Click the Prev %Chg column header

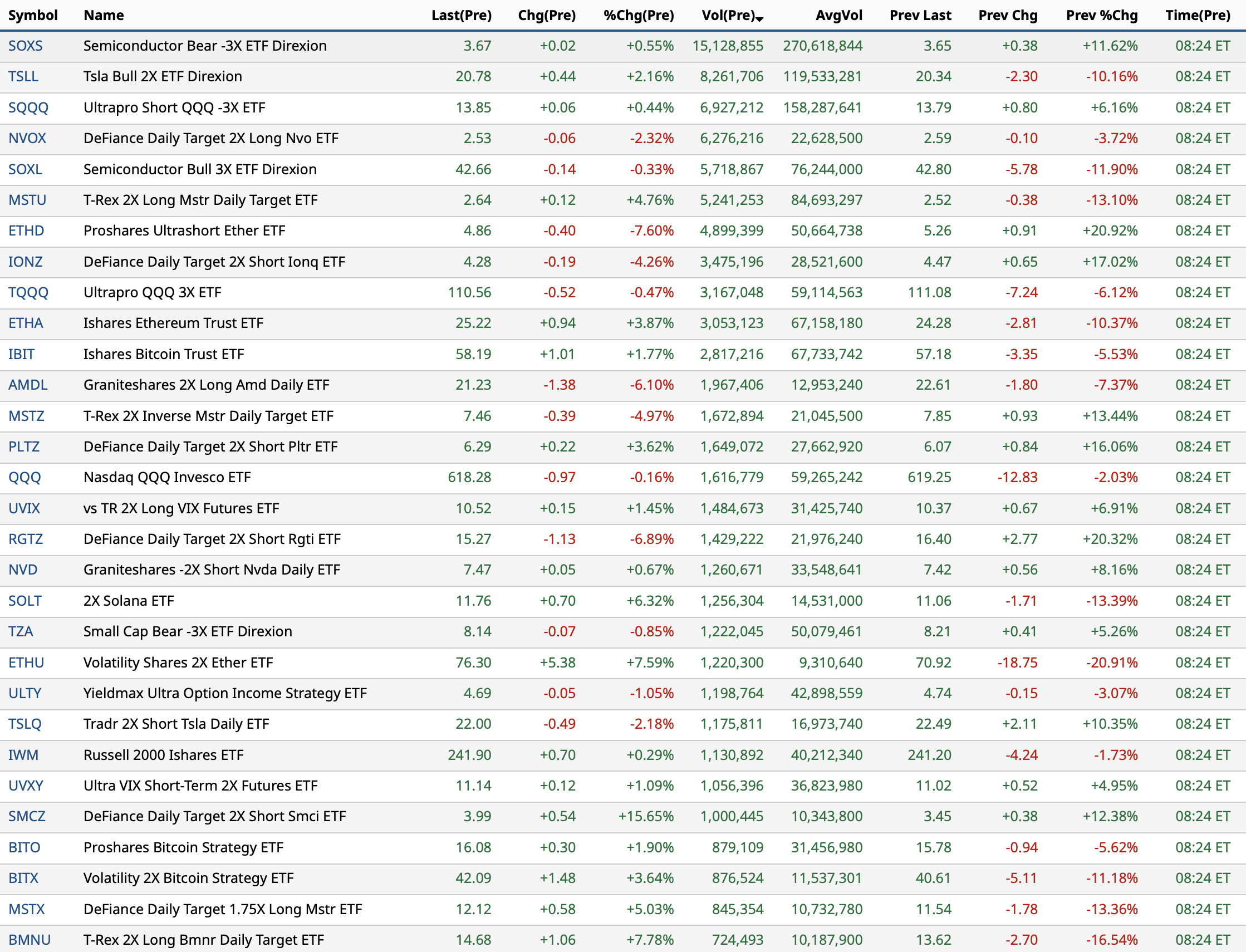pyautogui.click(x=1101, y=15)
